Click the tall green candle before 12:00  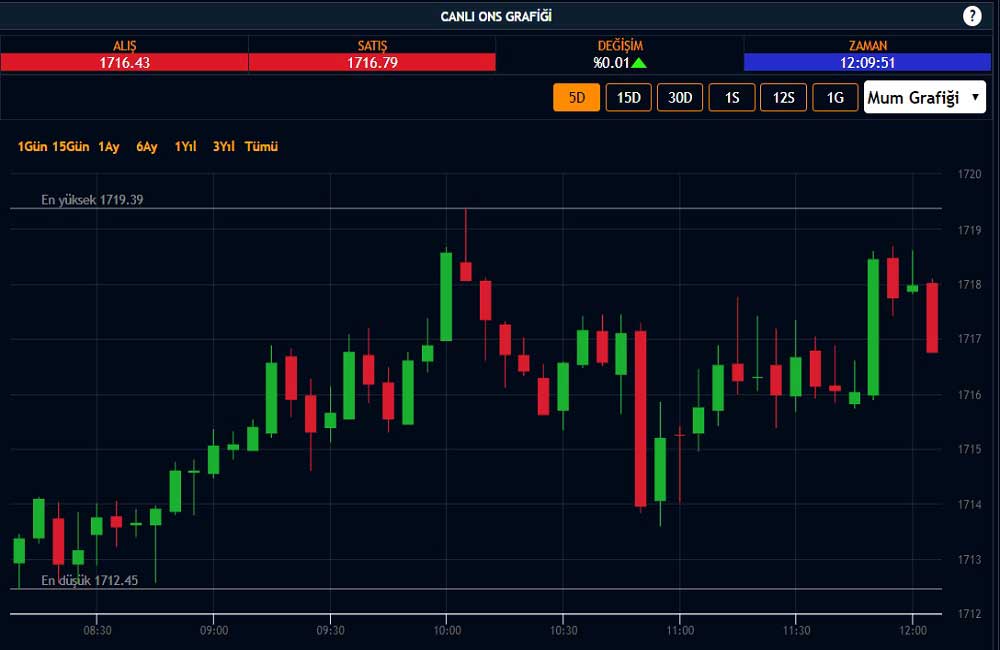click(873, 327)
